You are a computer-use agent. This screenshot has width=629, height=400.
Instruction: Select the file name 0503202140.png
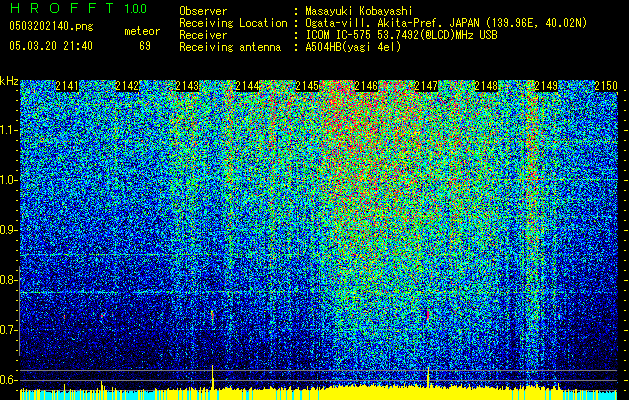(51, 26)
